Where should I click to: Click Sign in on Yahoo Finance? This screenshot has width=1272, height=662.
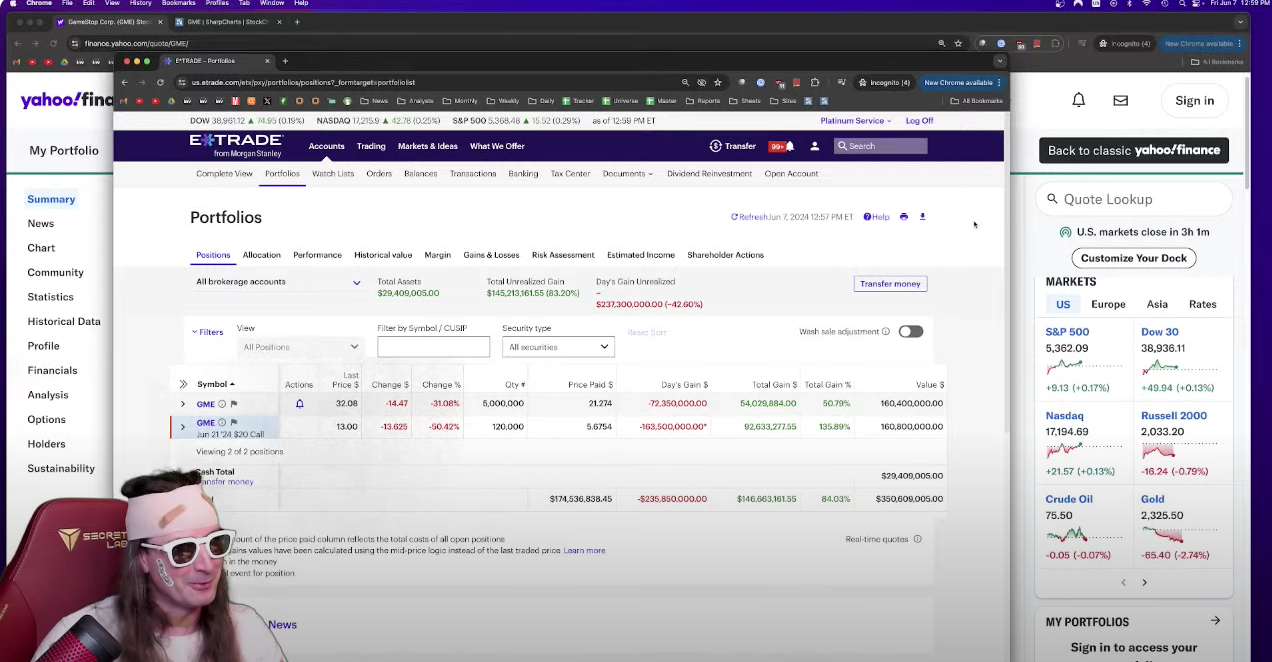pos(1194,100)
